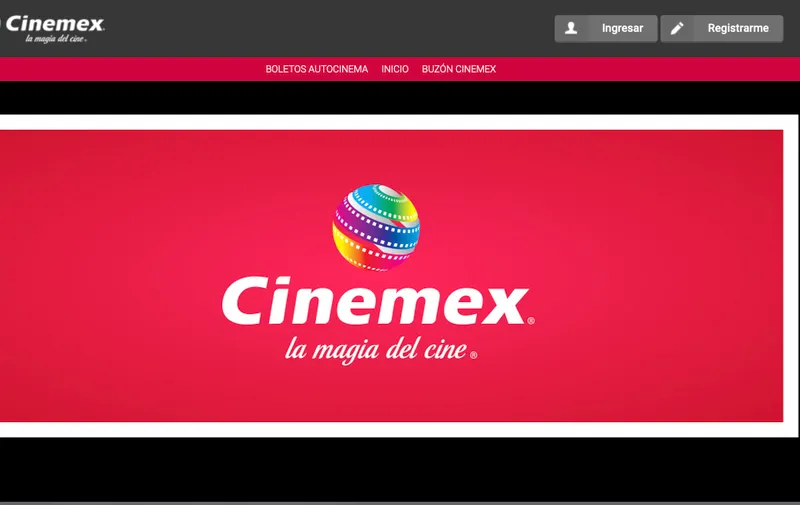
Task: Open Buzón Cinemex menu item
Action: 459,69
